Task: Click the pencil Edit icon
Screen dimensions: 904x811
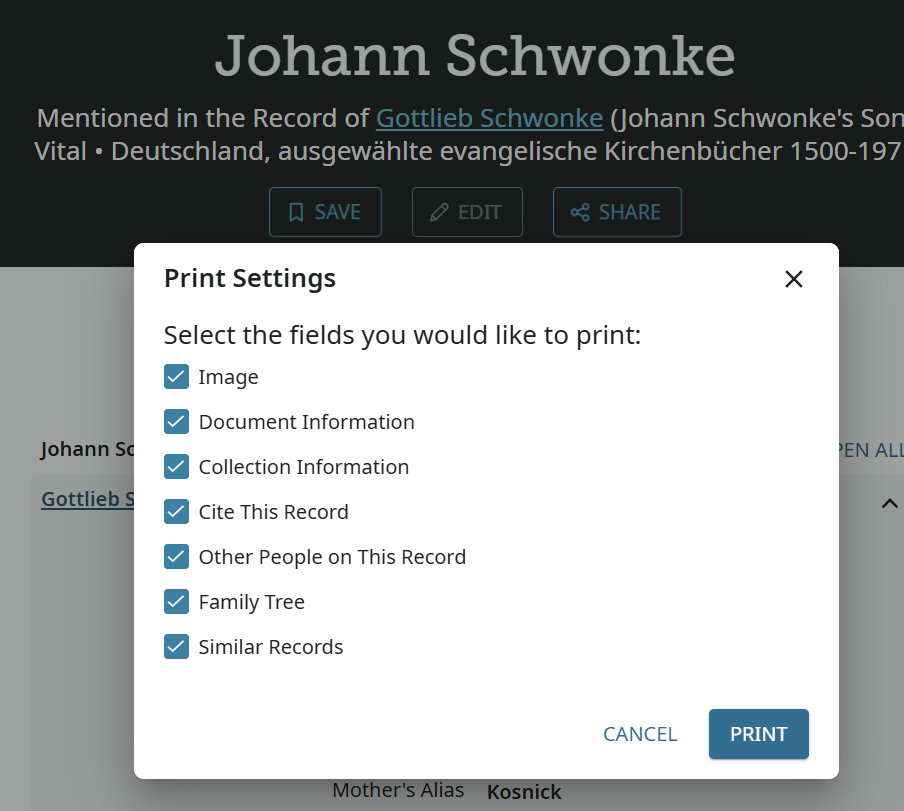Action: pyautogui.click(x=439, y=212)
